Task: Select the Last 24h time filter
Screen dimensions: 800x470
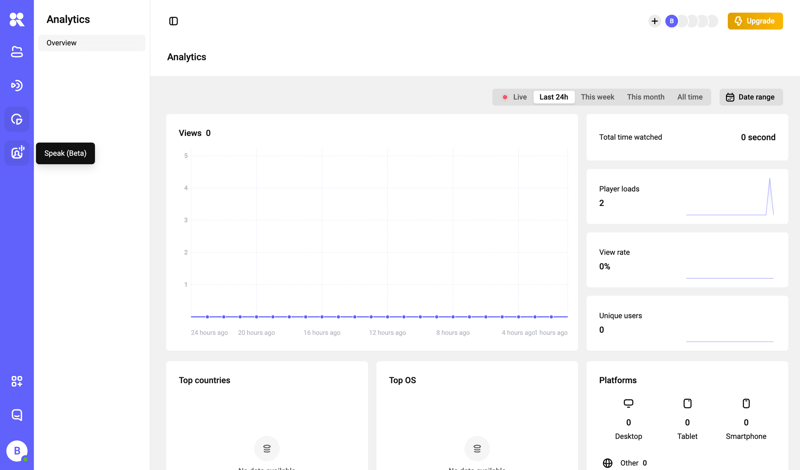Action: (x=553, y=97)
